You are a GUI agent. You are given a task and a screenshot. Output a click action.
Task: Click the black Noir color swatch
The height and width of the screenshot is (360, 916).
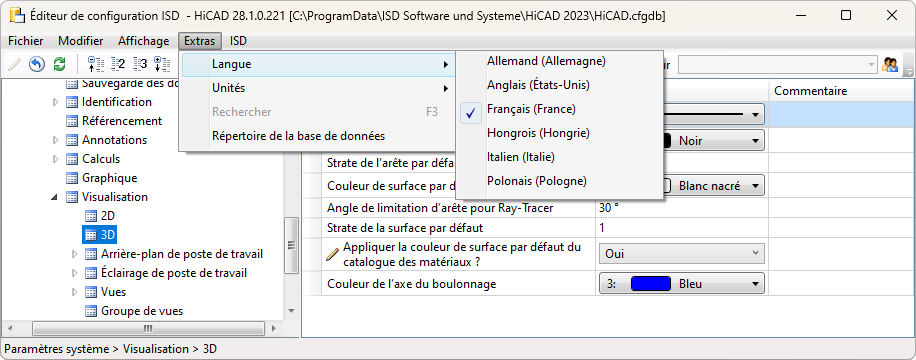tap(667, 141)
